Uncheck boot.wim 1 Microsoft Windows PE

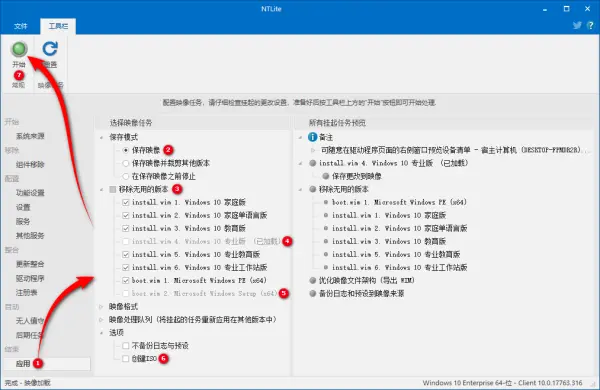click(126, 280)
